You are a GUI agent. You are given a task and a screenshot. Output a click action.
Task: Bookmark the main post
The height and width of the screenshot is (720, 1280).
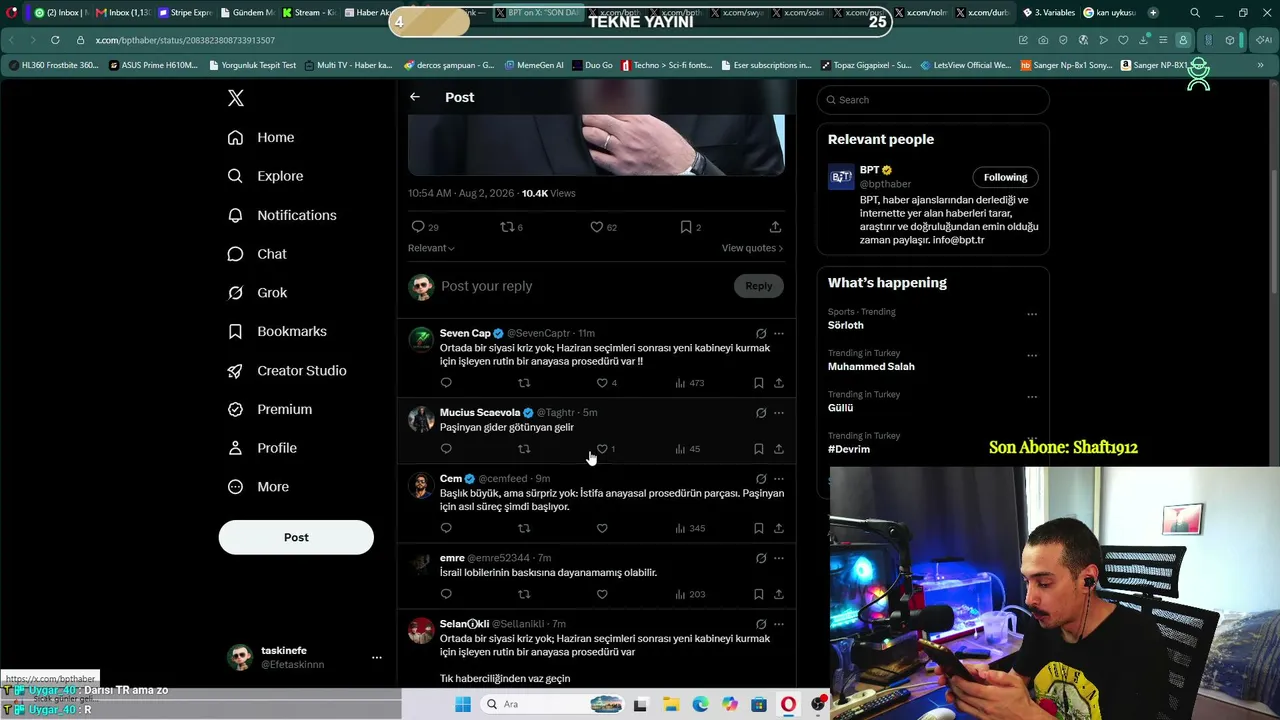pos(686,227)
